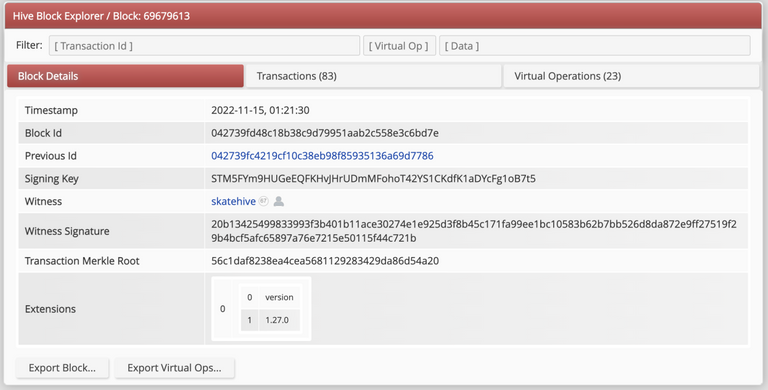Click the reputation badge 67 next to skatehive

coord(264,201)
